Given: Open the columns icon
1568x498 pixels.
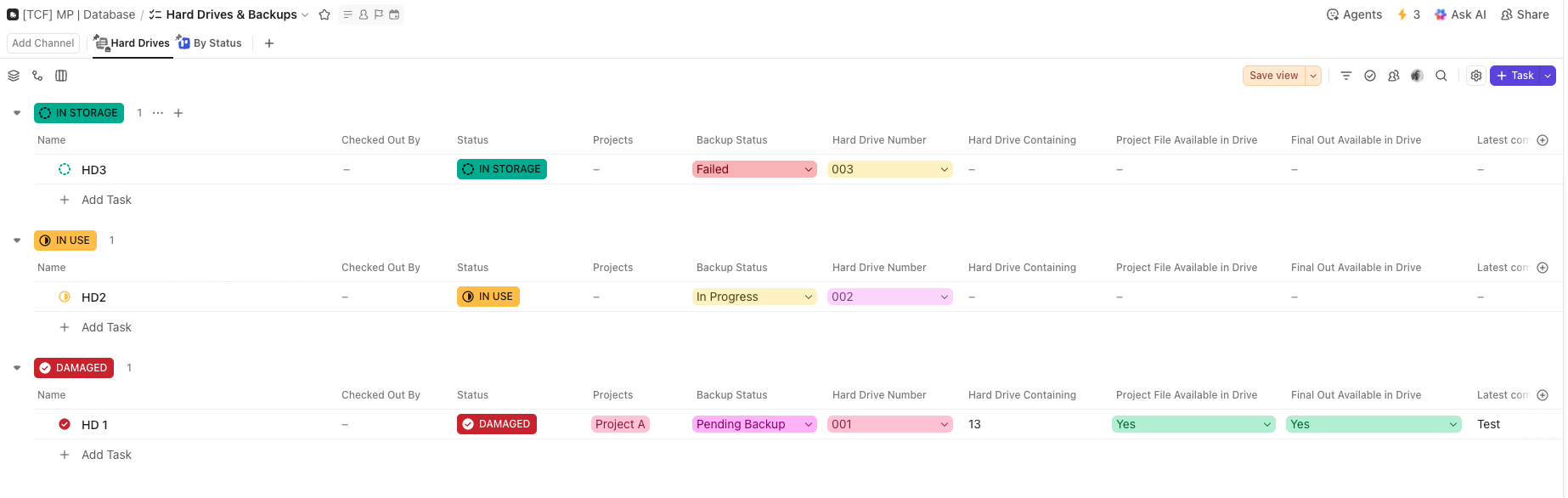Looking at the screenshot, I should coord(61,76).
